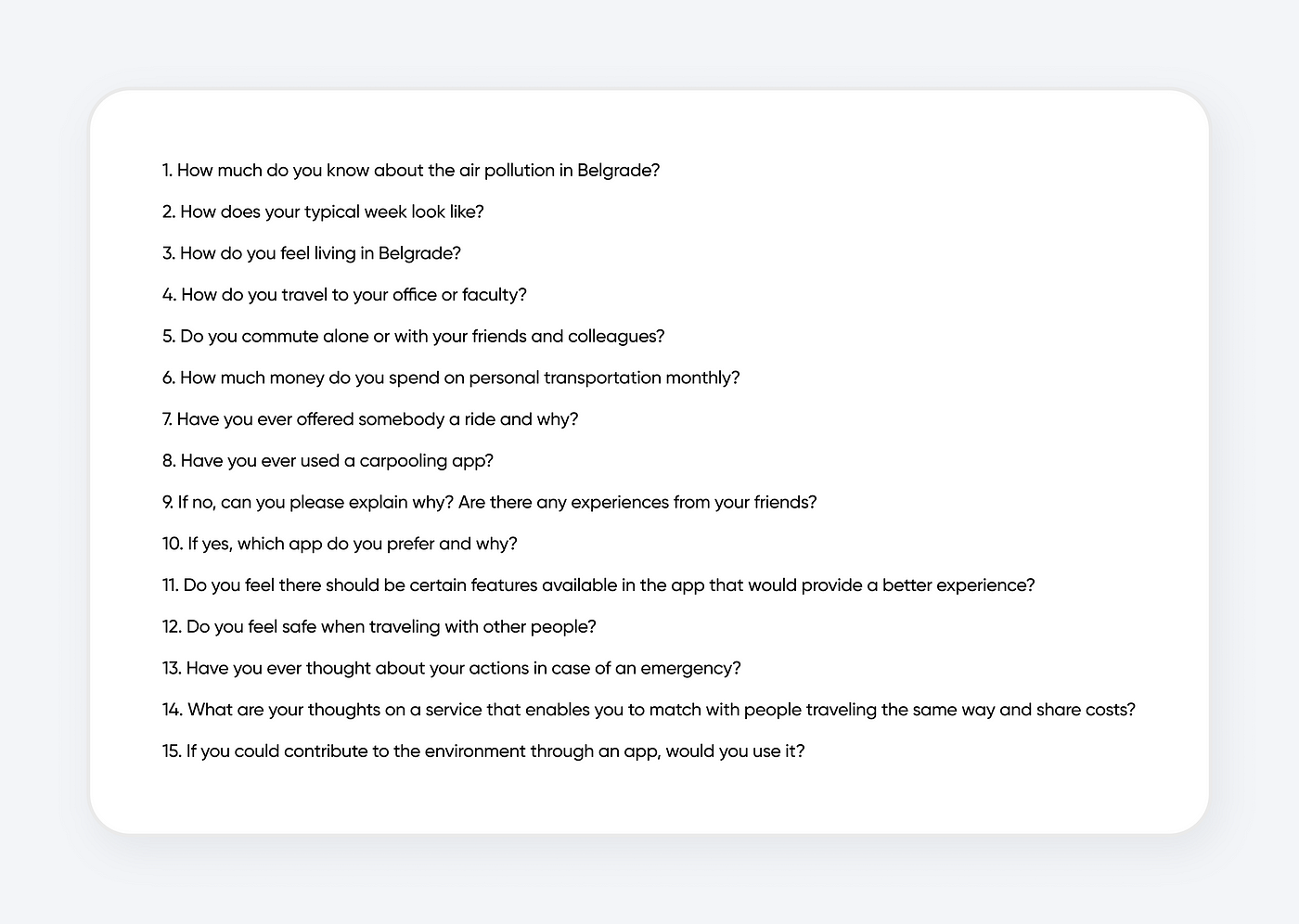Click the monthly personal transportation money question
The height and width of the screenshot is (924, 1299).
pyautogui.click(x=451, y=379)
